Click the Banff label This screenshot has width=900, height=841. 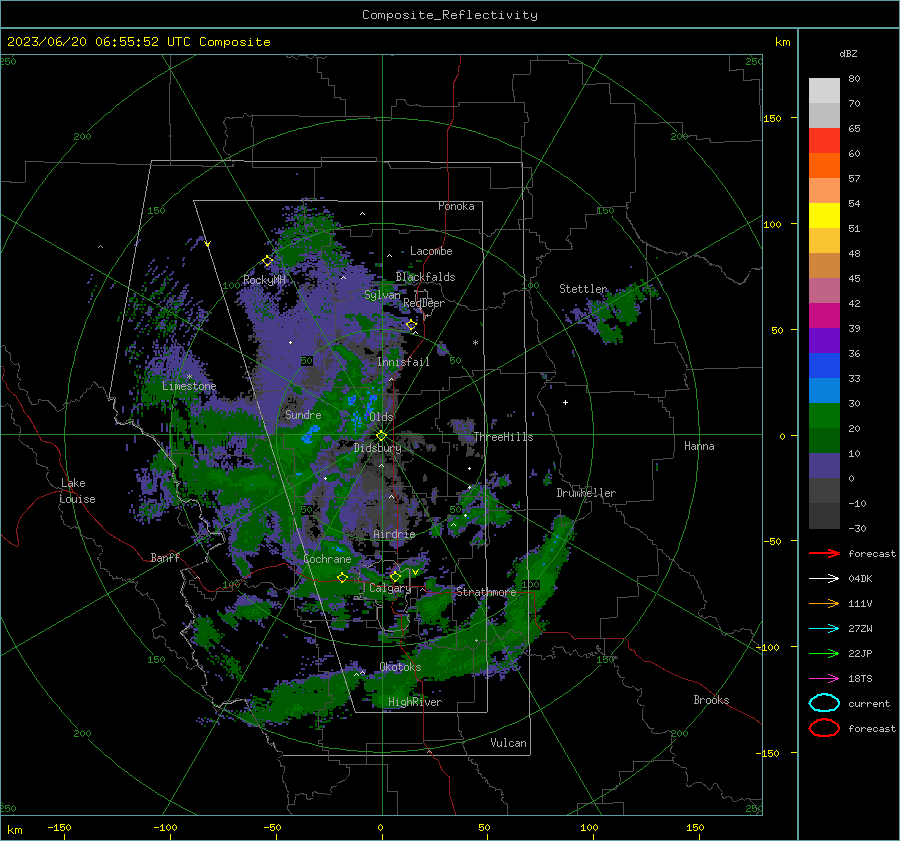[x=165, y=558]
